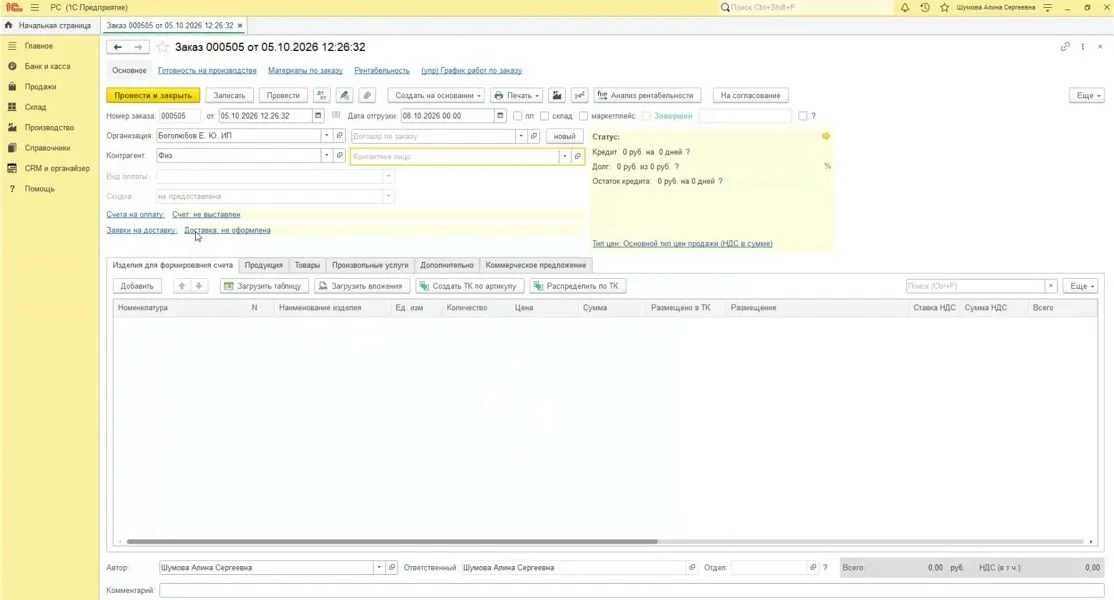
Task: Toggle the Завершен checkbox
Action: point(647,116)
